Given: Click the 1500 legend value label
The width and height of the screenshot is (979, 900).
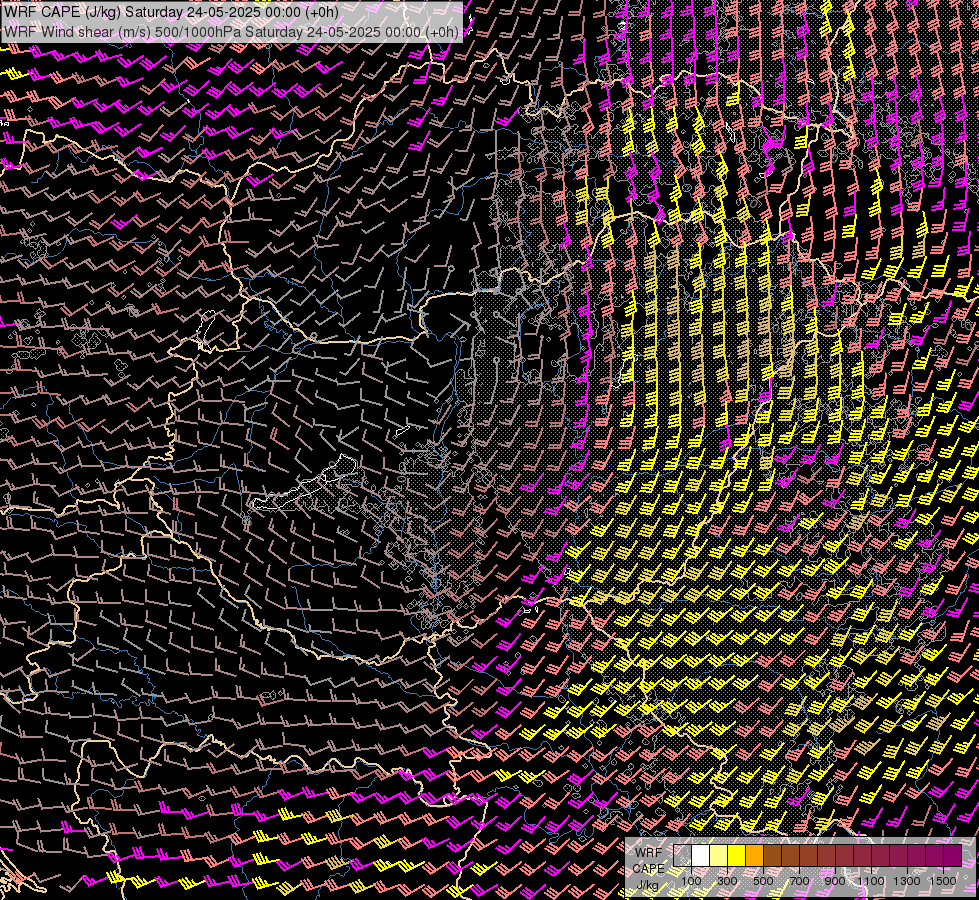Looking at the screenshot, I should pyautogui.click(x=943, y=881).
